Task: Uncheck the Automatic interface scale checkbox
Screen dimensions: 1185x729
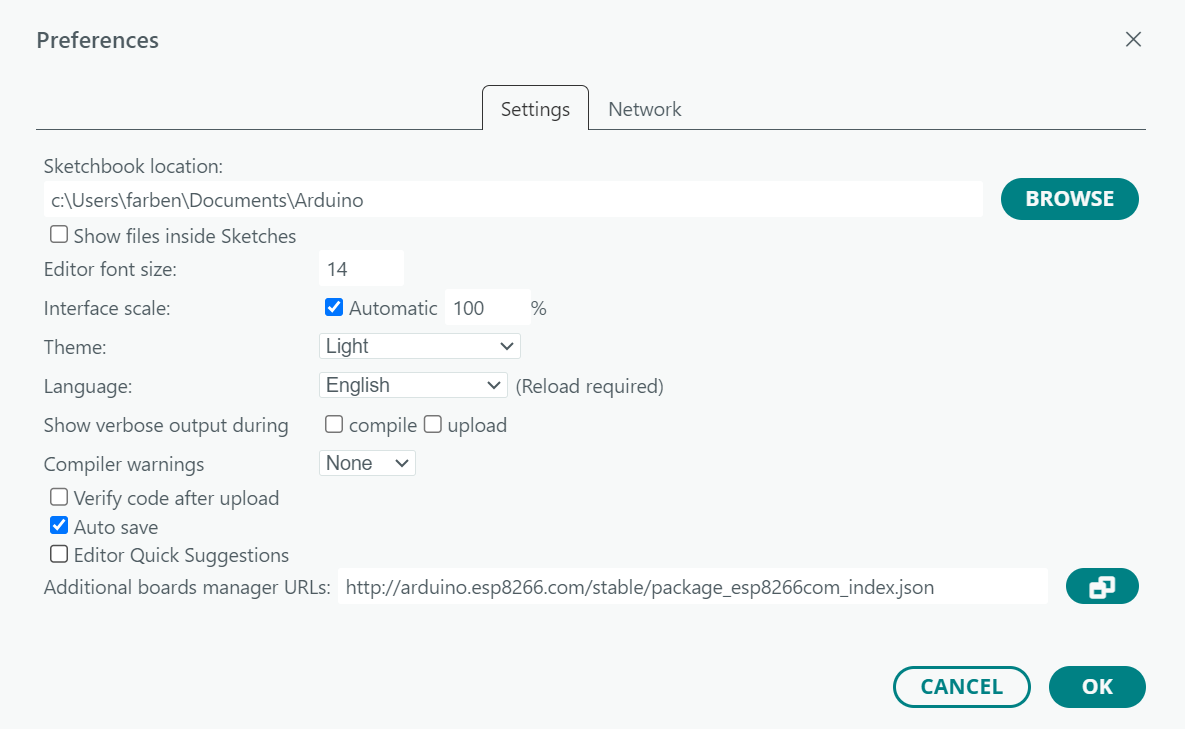Action: [x=334, y=307]
